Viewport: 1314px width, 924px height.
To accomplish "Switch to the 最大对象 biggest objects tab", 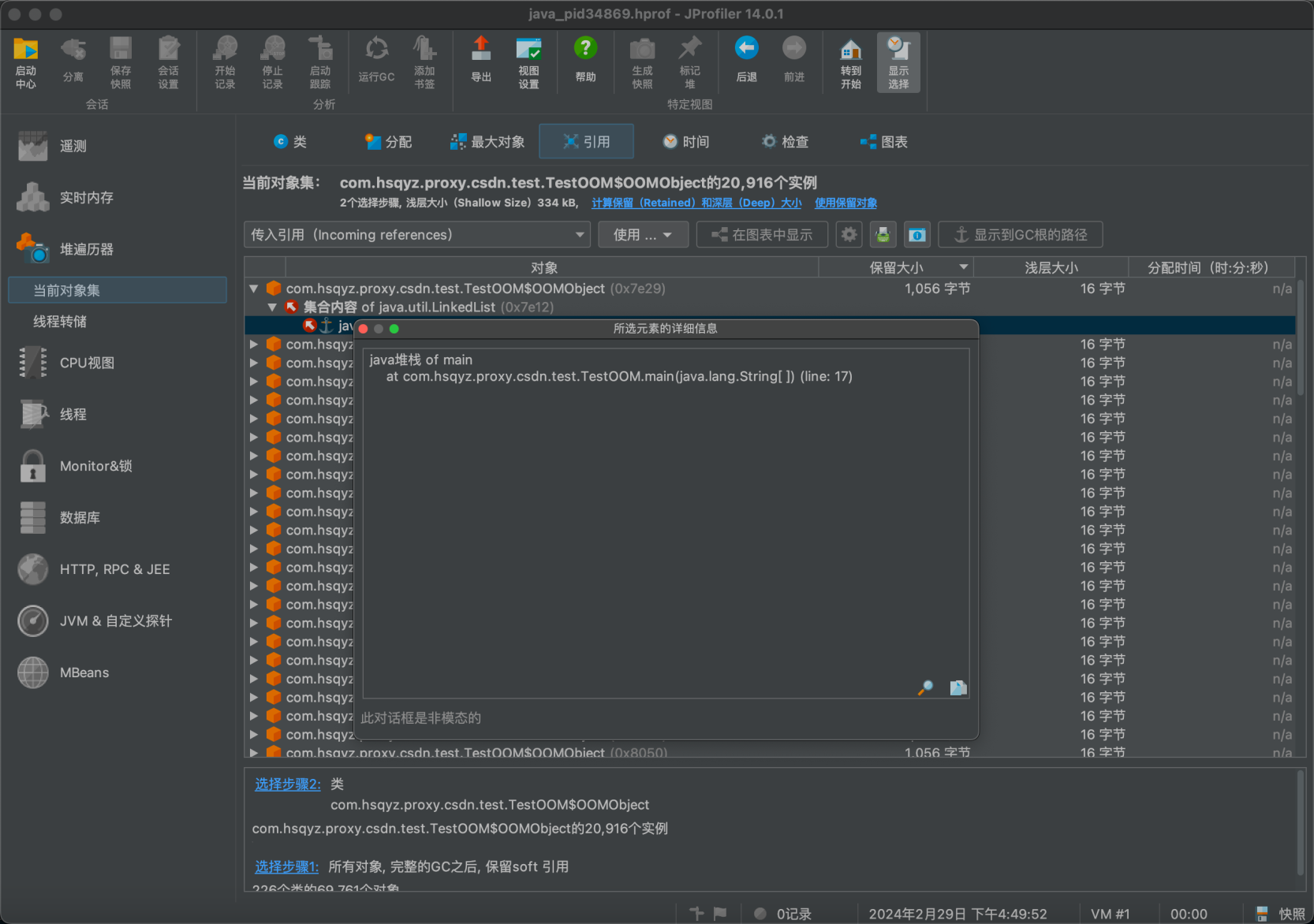I will pos(487,142).
